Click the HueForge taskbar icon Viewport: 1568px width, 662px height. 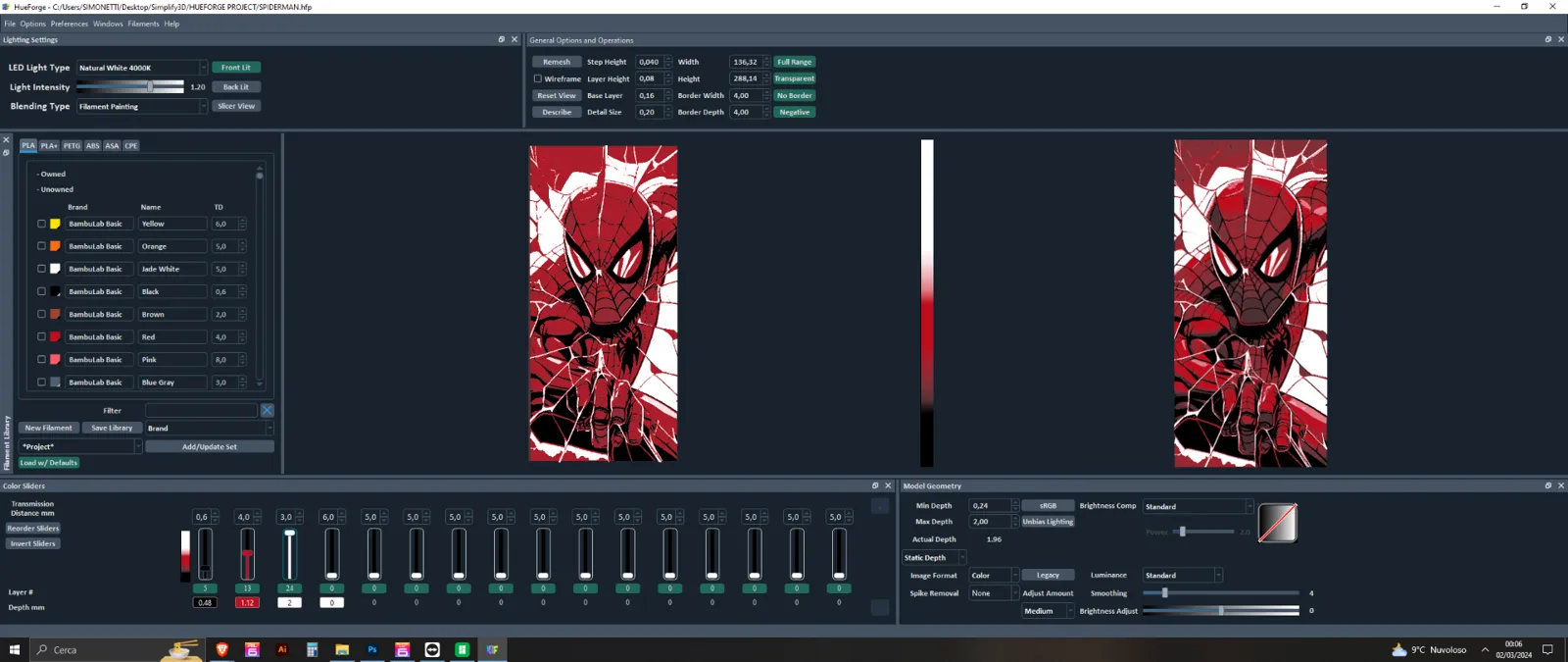[x=492, y=649]
